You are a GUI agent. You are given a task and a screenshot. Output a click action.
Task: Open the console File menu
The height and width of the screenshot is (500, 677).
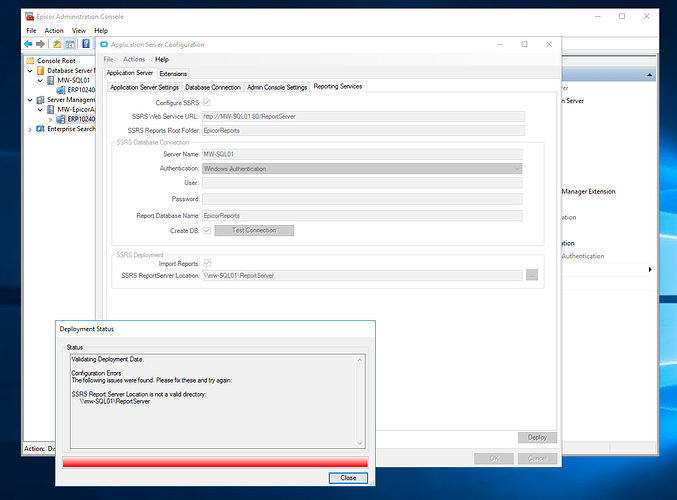tap(31, 31)
